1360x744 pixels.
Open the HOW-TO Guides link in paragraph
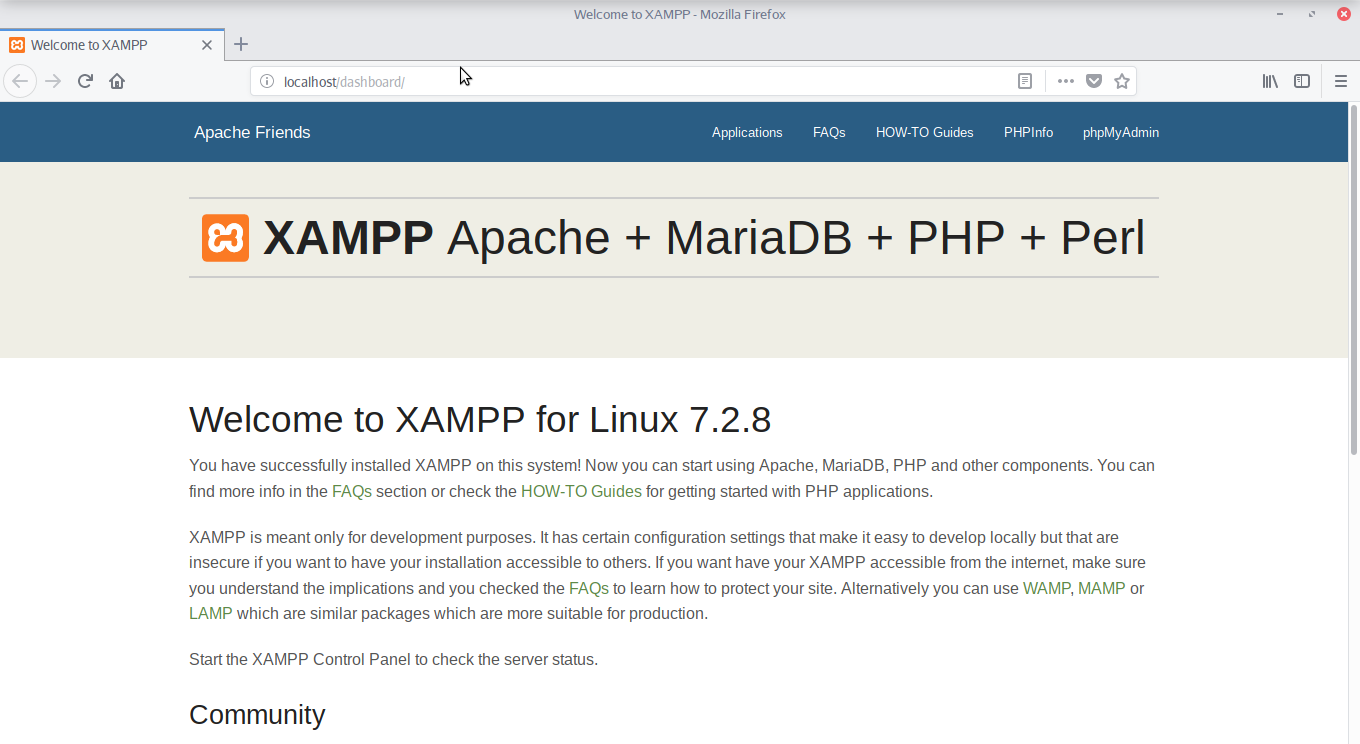click(581, 491)
